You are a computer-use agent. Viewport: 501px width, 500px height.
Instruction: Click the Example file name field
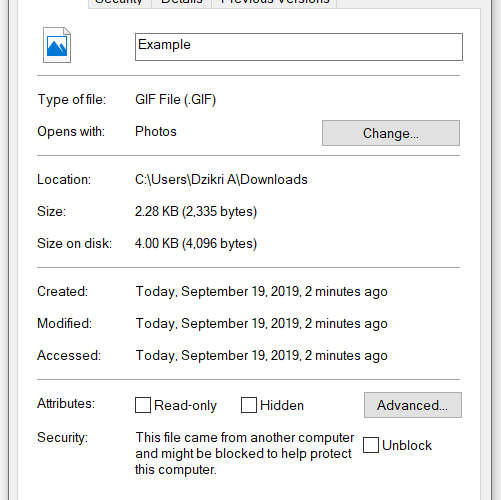tap(299, 47)
